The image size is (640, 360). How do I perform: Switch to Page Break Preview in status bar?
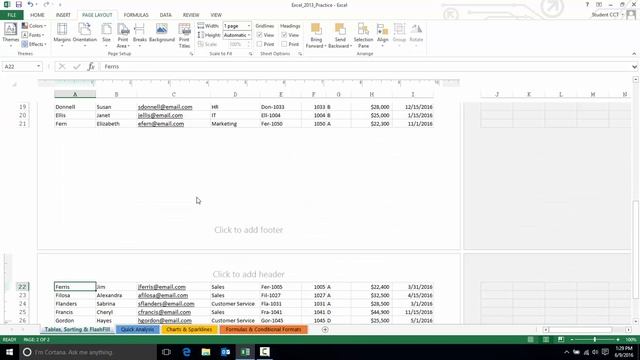coord(561,340)
